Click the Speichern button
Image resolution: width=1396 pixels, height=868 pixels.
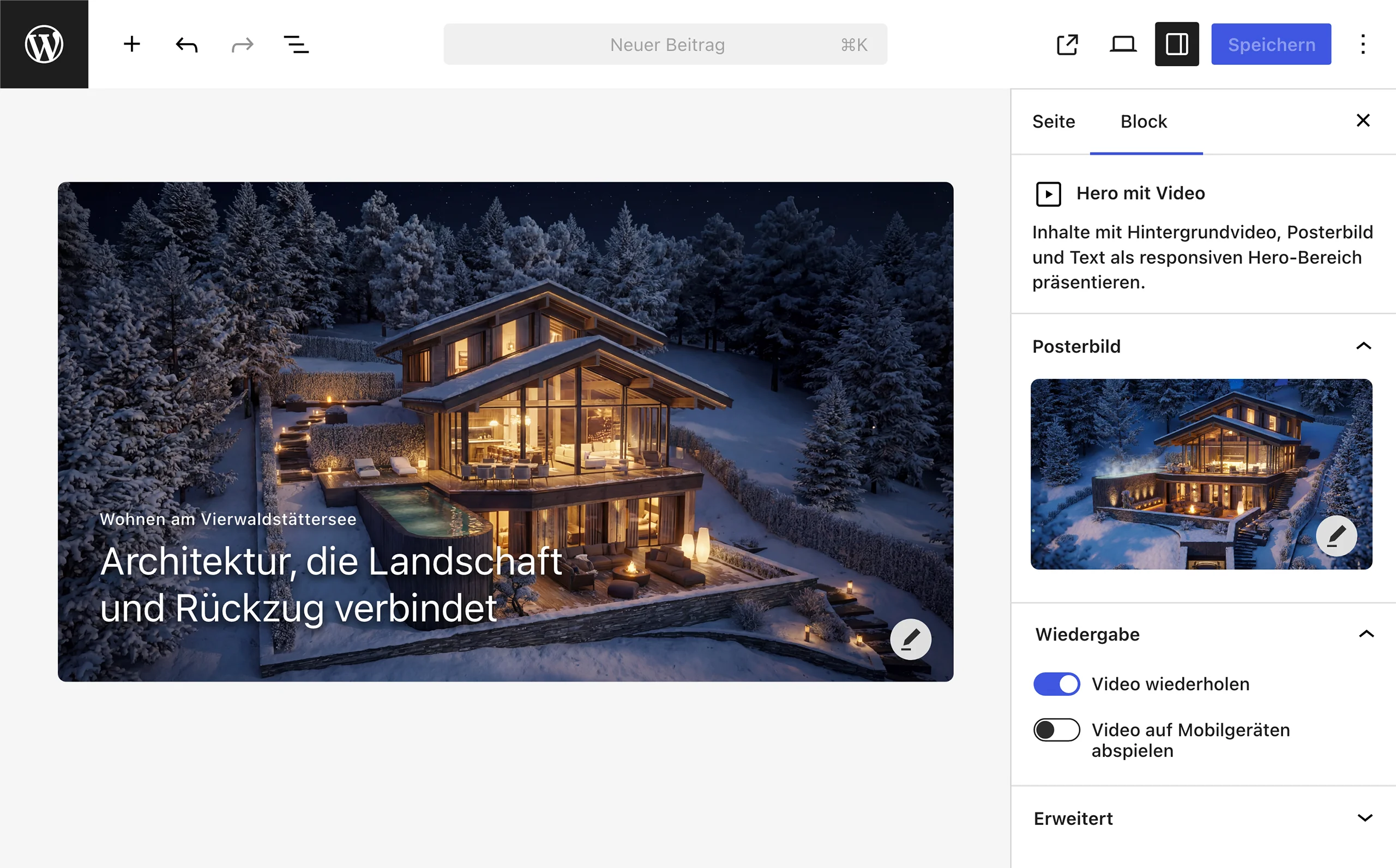(1271, 44)
